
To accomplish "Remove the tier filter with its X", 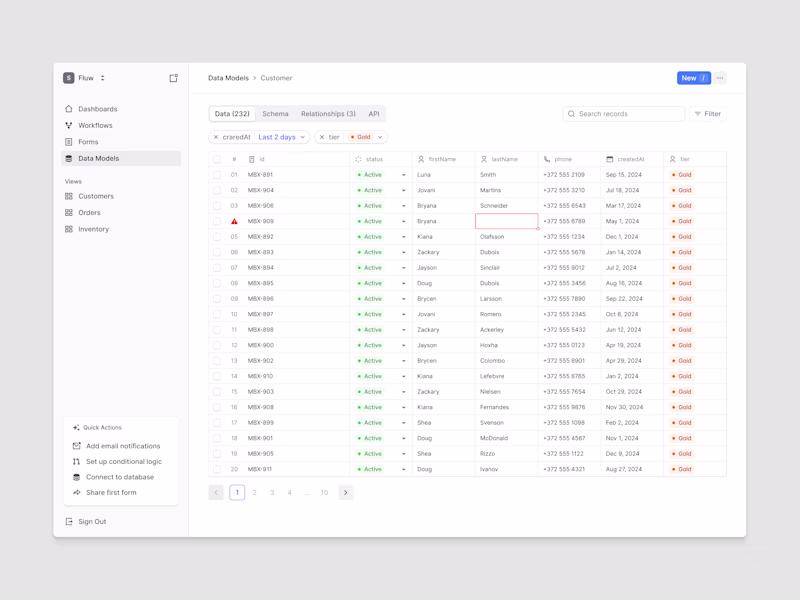I will pyautogui.click(x=322, y=137).
